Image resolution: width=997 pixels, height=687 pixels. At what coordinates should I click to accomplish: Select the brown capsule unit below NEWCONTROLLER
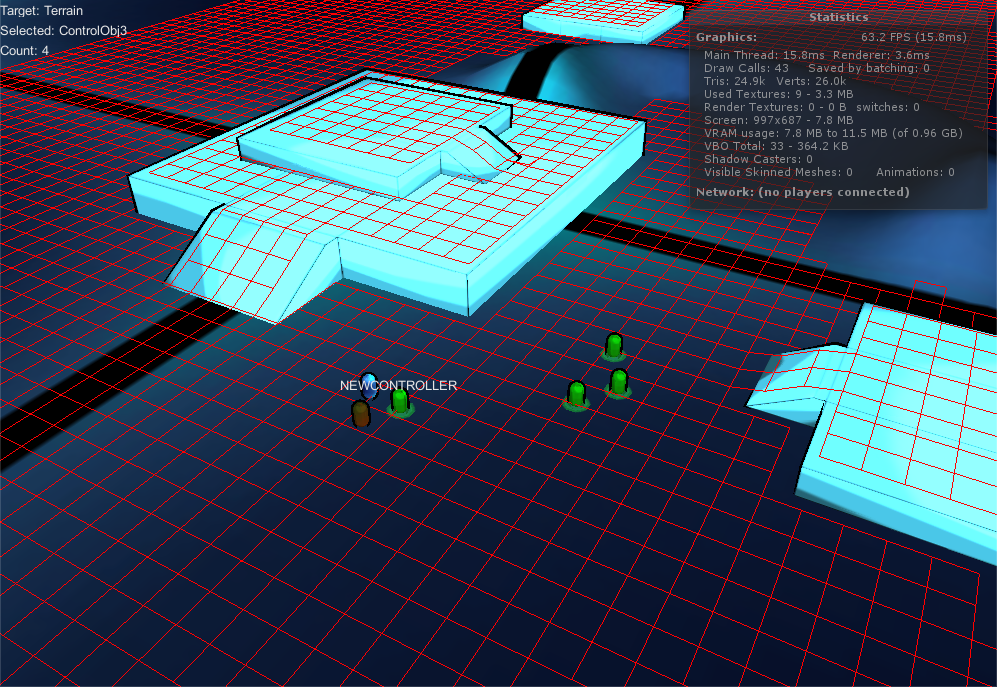click(361, 413)
